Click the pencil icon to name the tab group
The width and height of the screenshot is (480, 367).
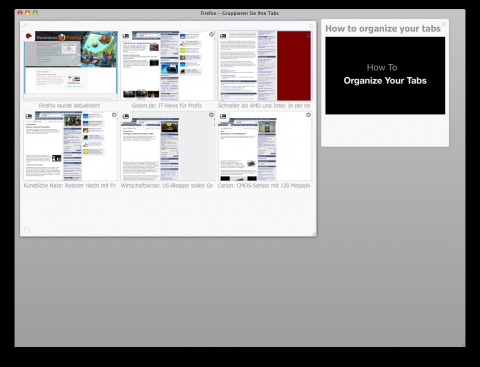coord(25,25)
